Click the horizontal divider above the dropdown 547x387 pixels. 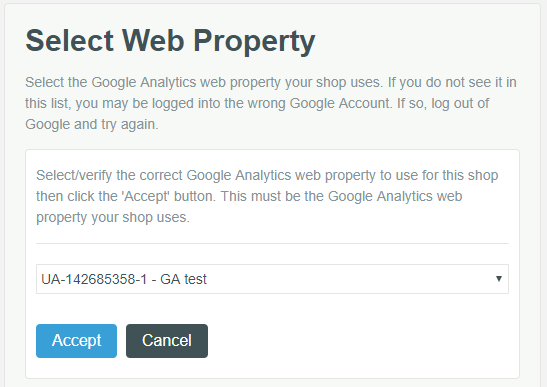point(272,243)
